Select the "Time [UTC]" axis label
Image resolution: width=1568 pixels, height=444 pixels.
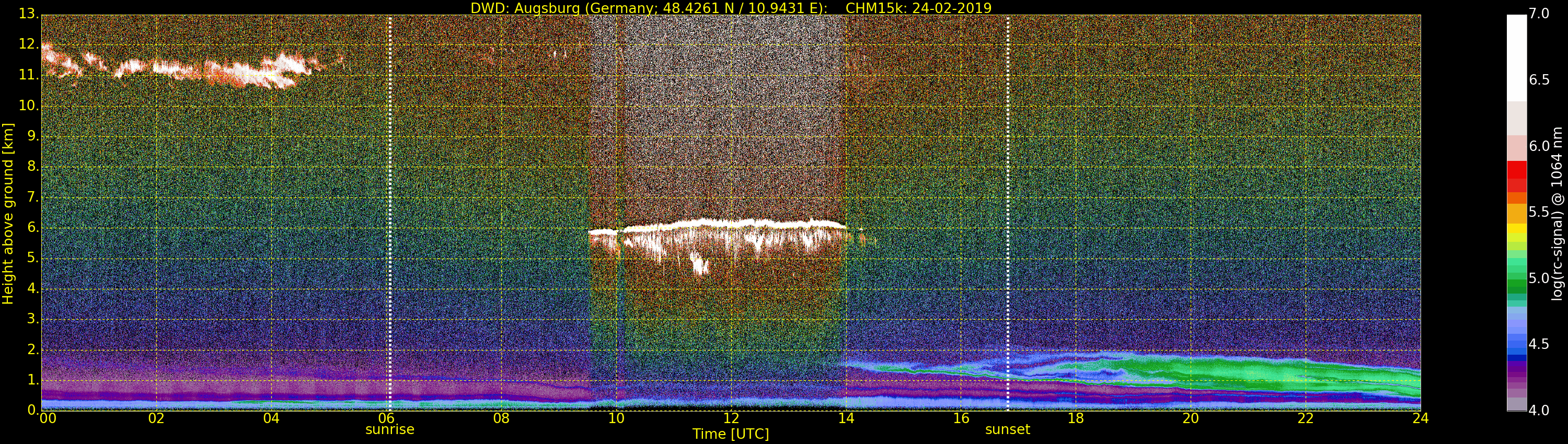click(731, 434)
